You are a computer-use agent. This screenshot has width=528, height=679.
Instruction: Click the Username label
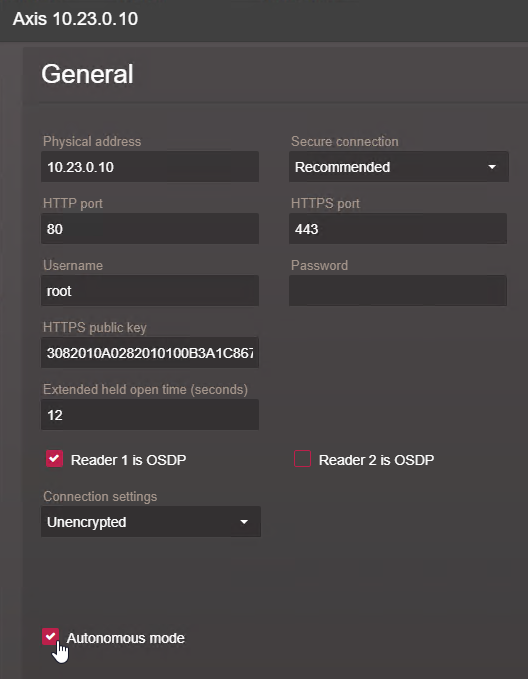point(73,265)
